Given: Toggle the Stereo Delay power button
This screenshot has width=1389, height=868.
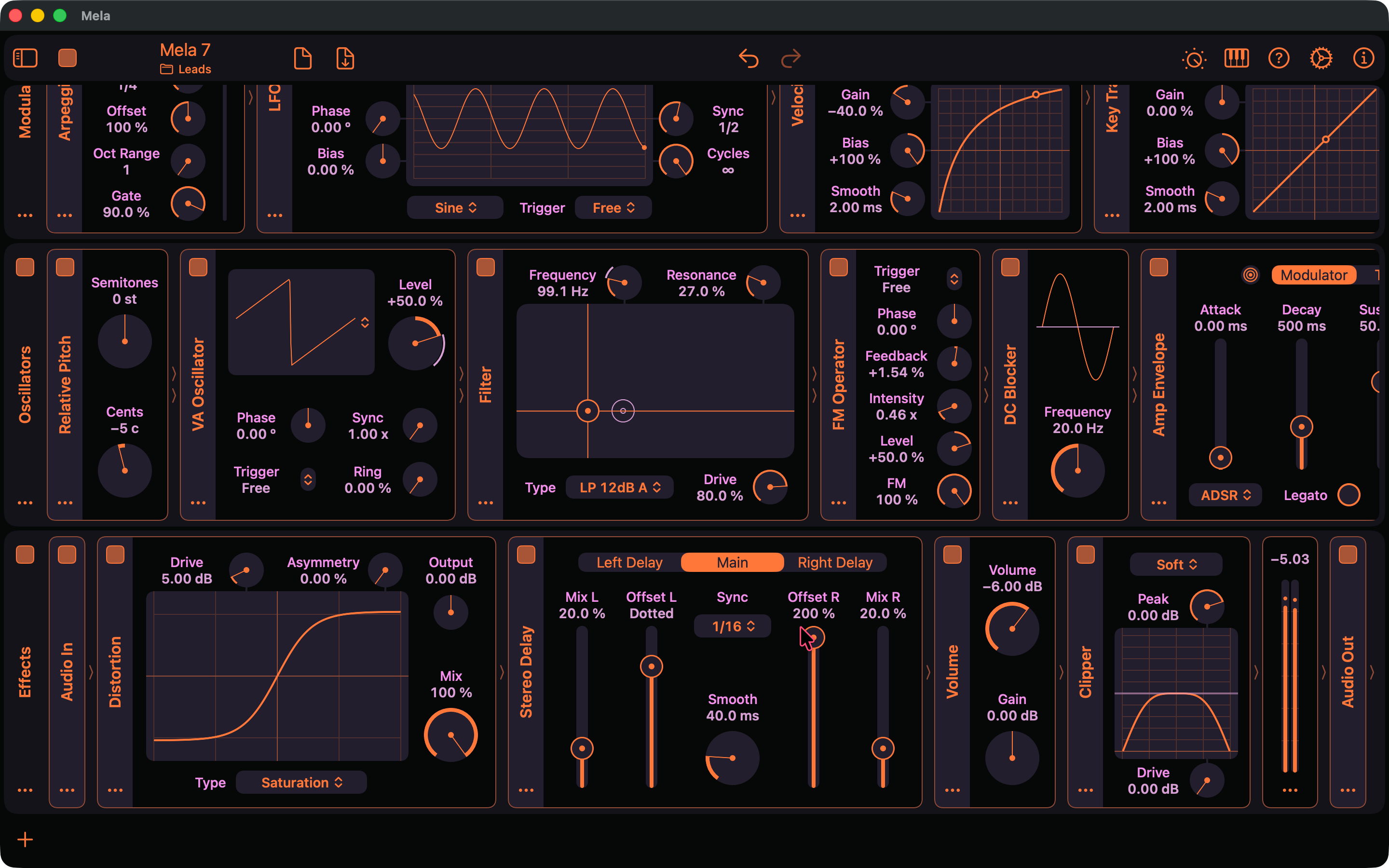Looking at the screenshot, I should click(526, 555).
